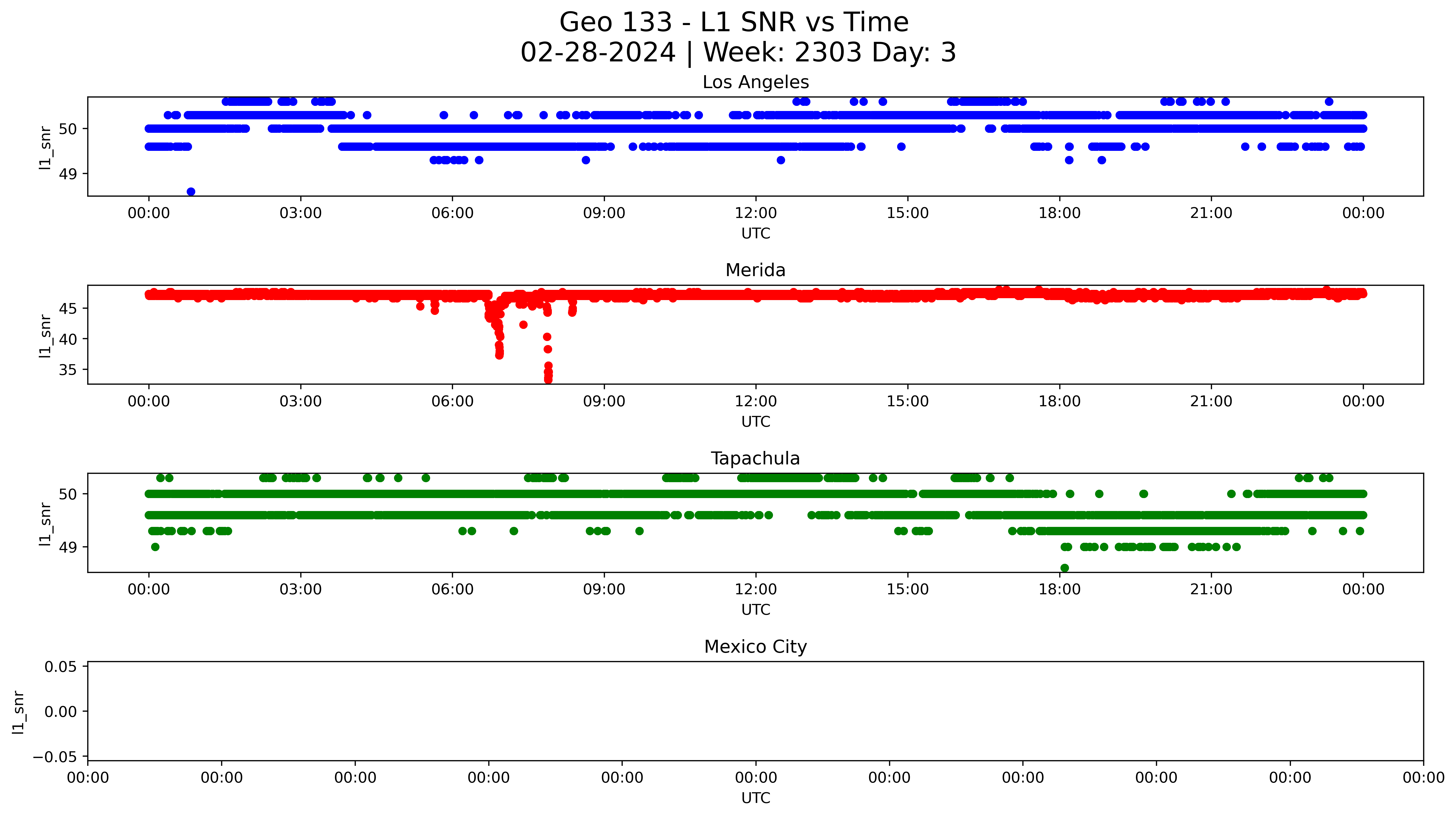
Task: Click the 06:00 tick on Merida x-axis
Action: point(452,402)
